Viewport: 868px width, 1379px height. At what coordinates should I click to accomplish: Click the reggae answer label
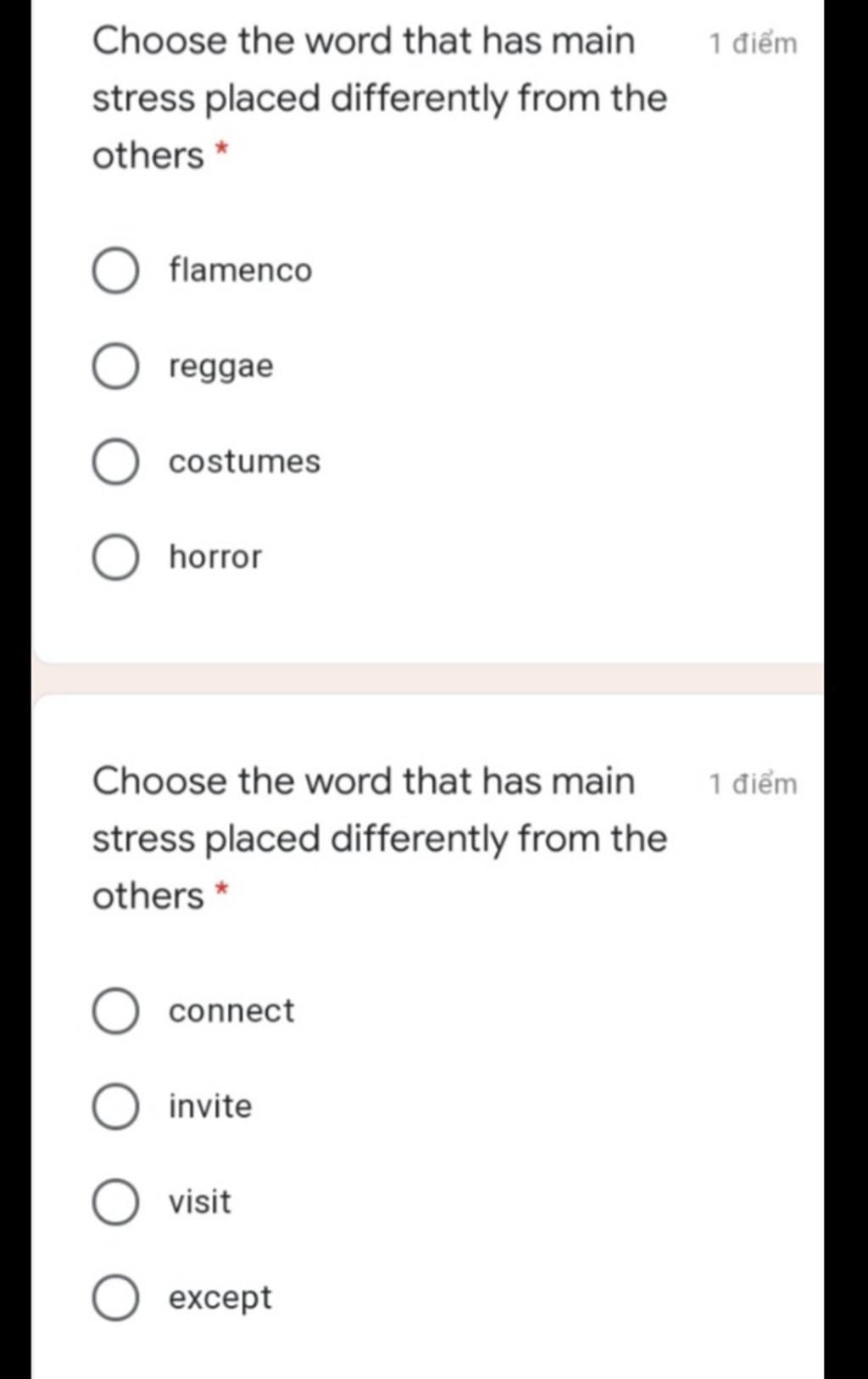221,368
